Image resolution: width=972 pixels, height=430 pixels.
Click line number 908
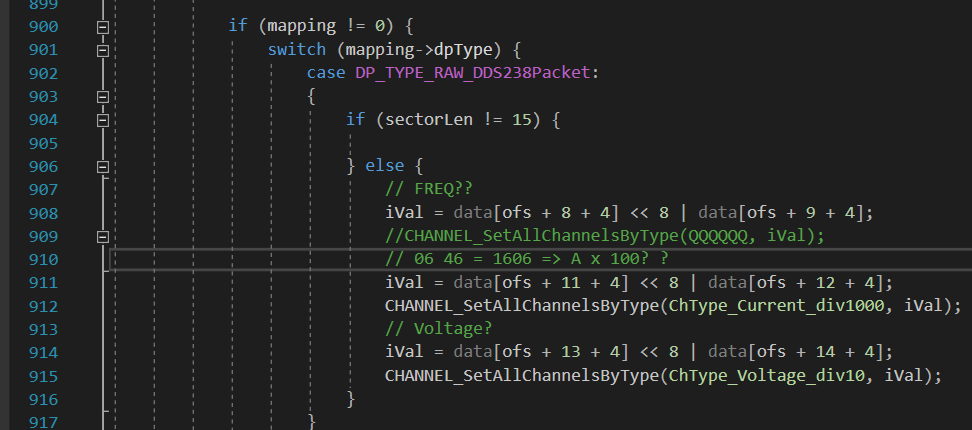(43, 213)
